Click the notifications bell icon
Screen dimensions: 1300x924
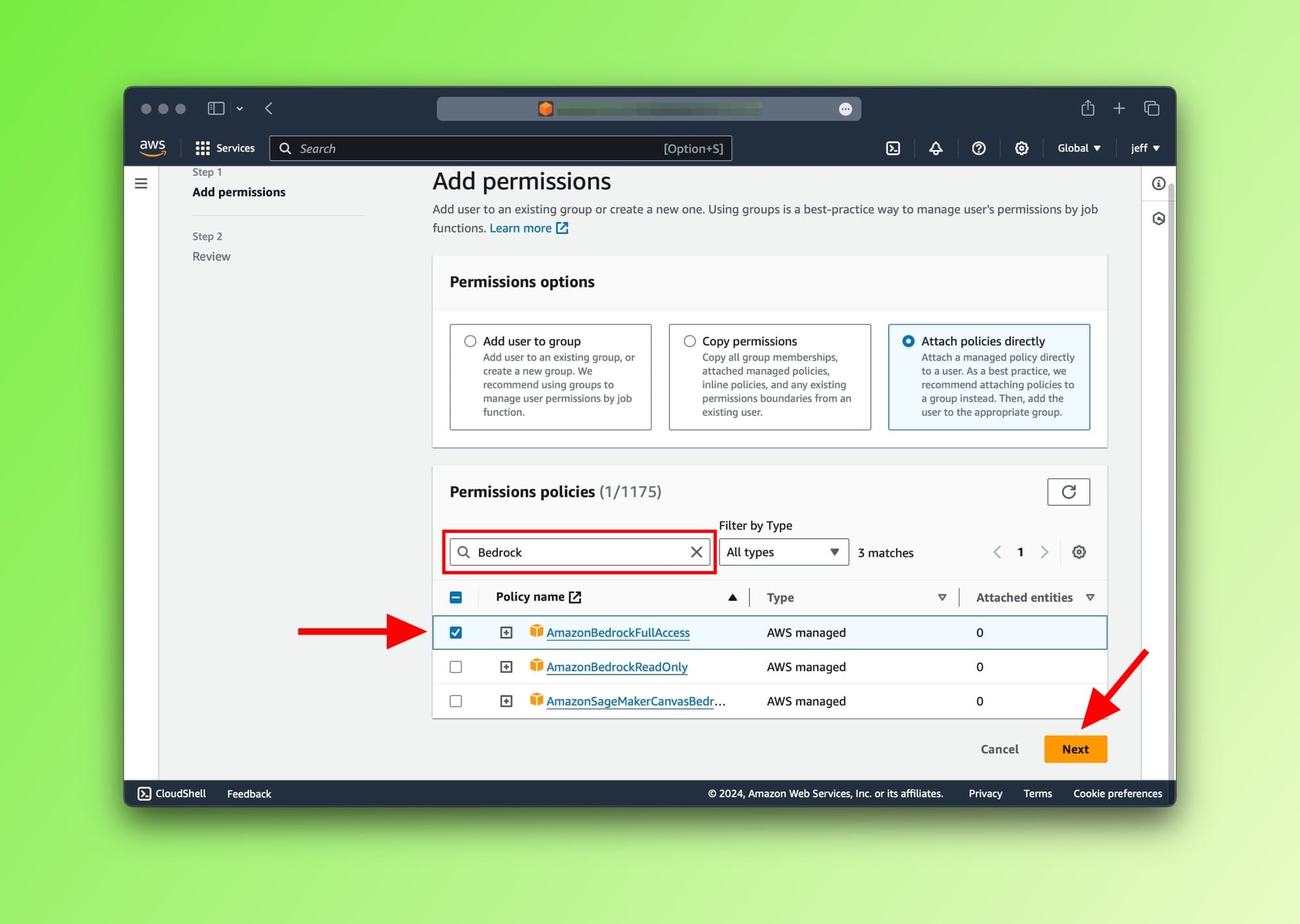tap(937, 148)
